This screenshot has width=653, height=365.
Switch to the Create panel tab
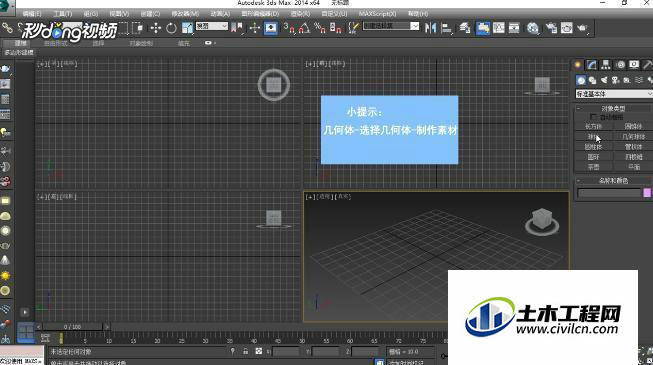pos(578,65)
